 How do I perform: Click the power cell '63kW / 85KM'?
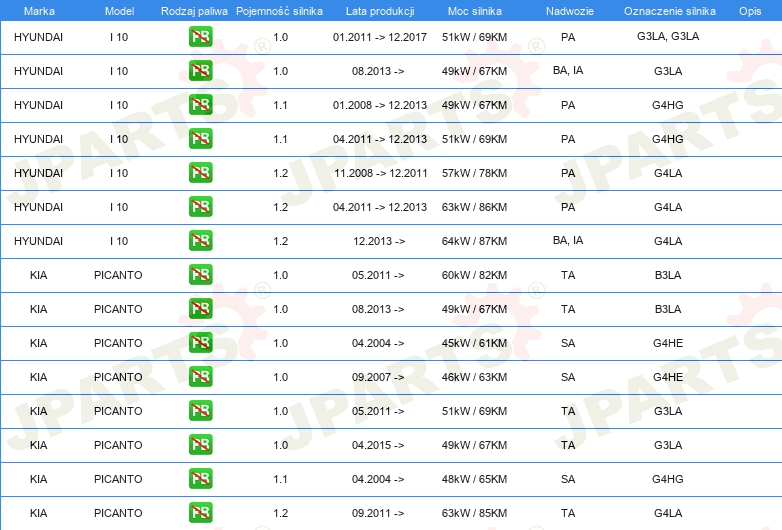474,513
